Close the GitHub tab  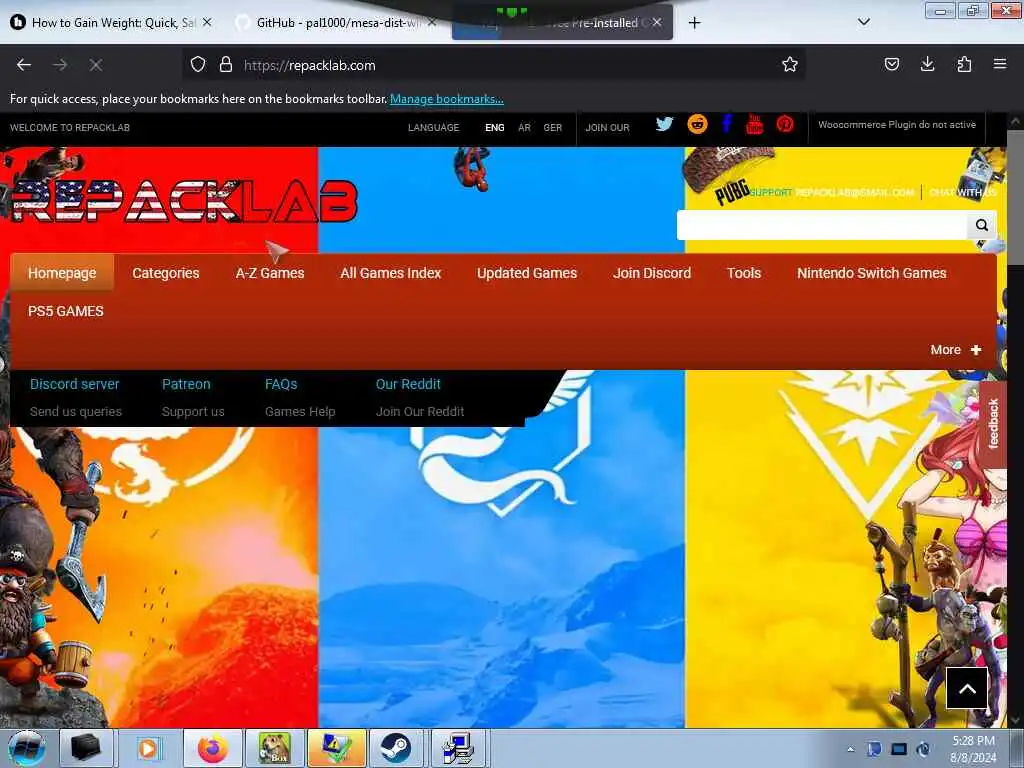tap(432, 22)
